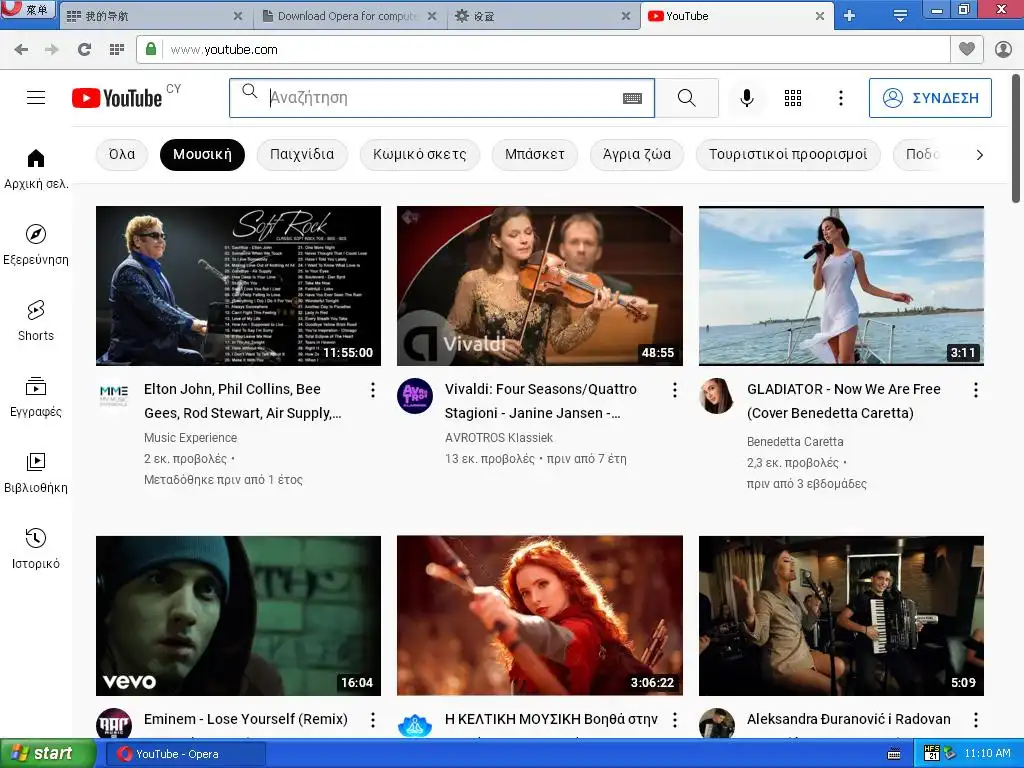Select the Άγρια ζώα filter chip
1024x768 pixels.
click(637, 155)
